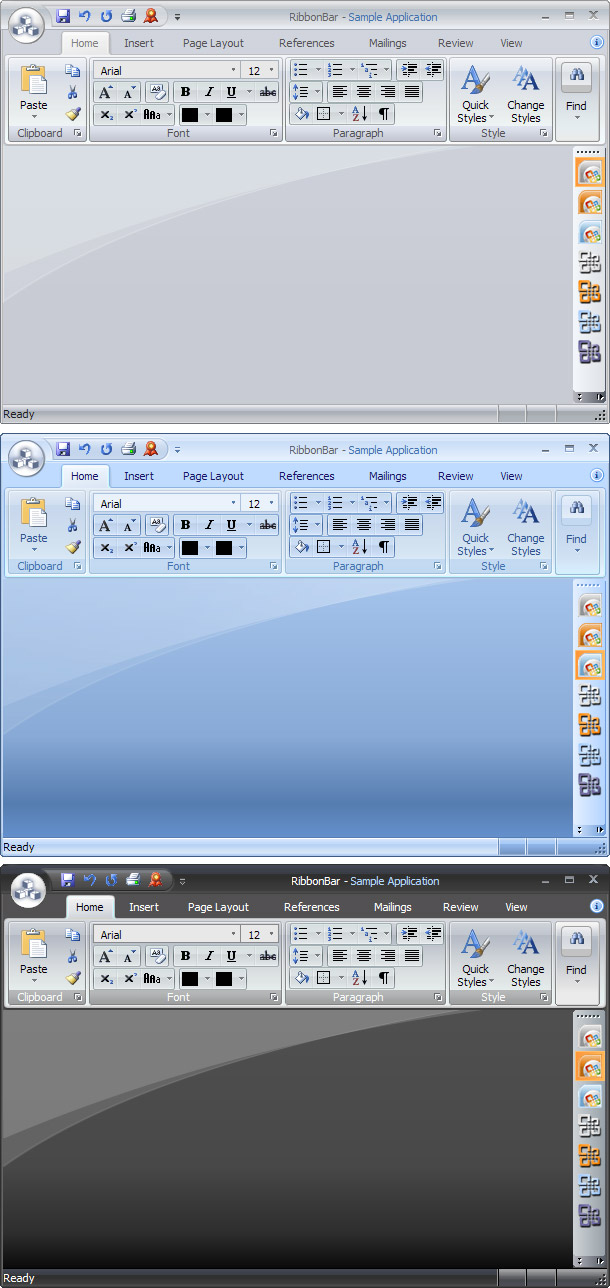Switch to Review tab in the blue window
The width and height of the screenshot is (610, 1288).
click(456, 476)
